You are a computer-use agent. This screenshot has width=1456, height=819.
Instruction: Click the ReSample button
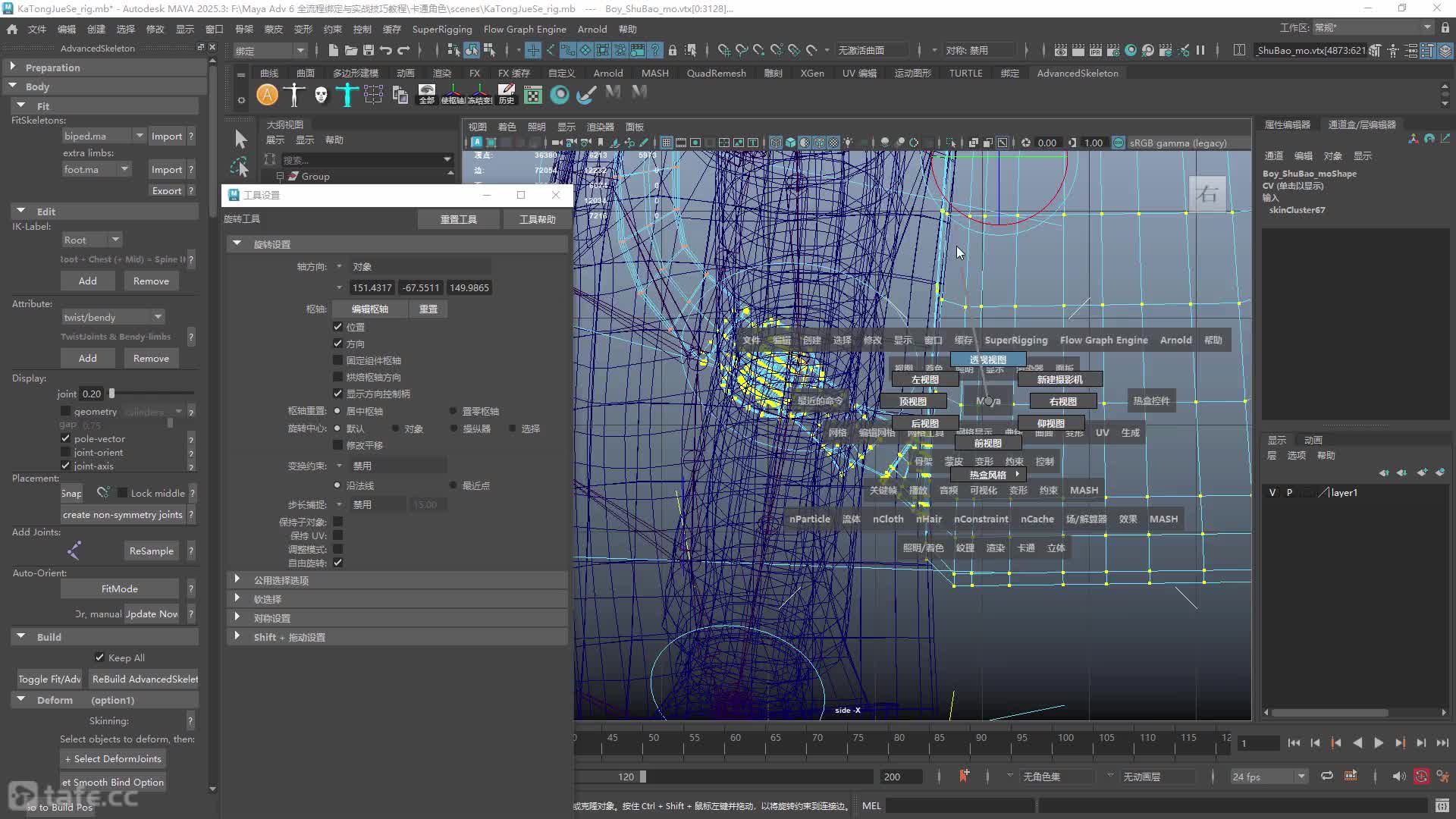[151, 551]
